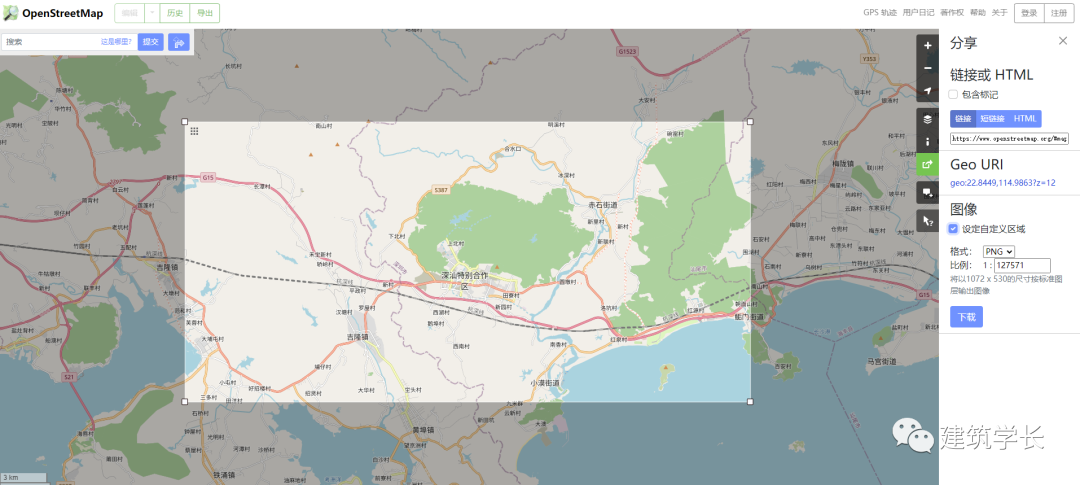Open the PNG format dropdown

(999, 251)
